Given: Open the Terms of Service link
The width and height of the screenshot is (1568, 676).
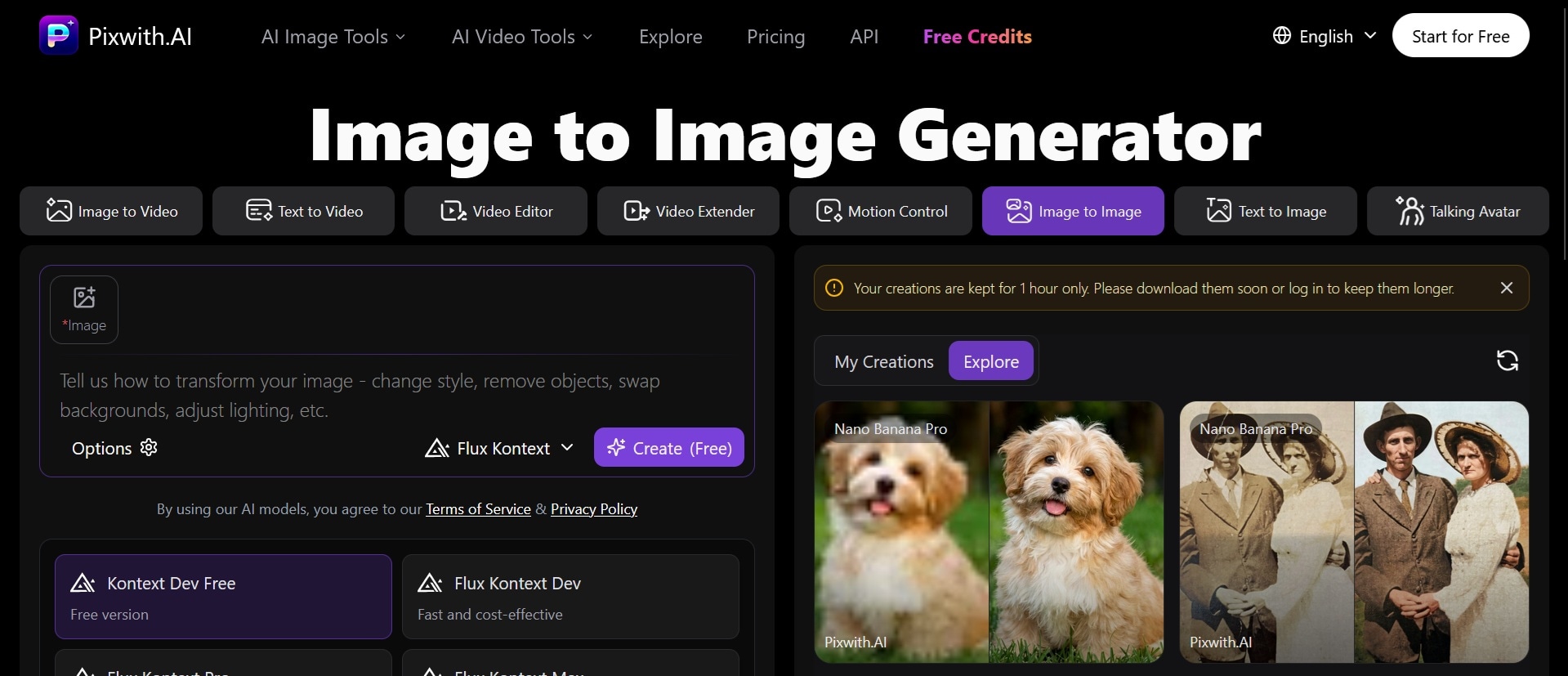Looking at the screenshot, I should (x=478, y=509).
